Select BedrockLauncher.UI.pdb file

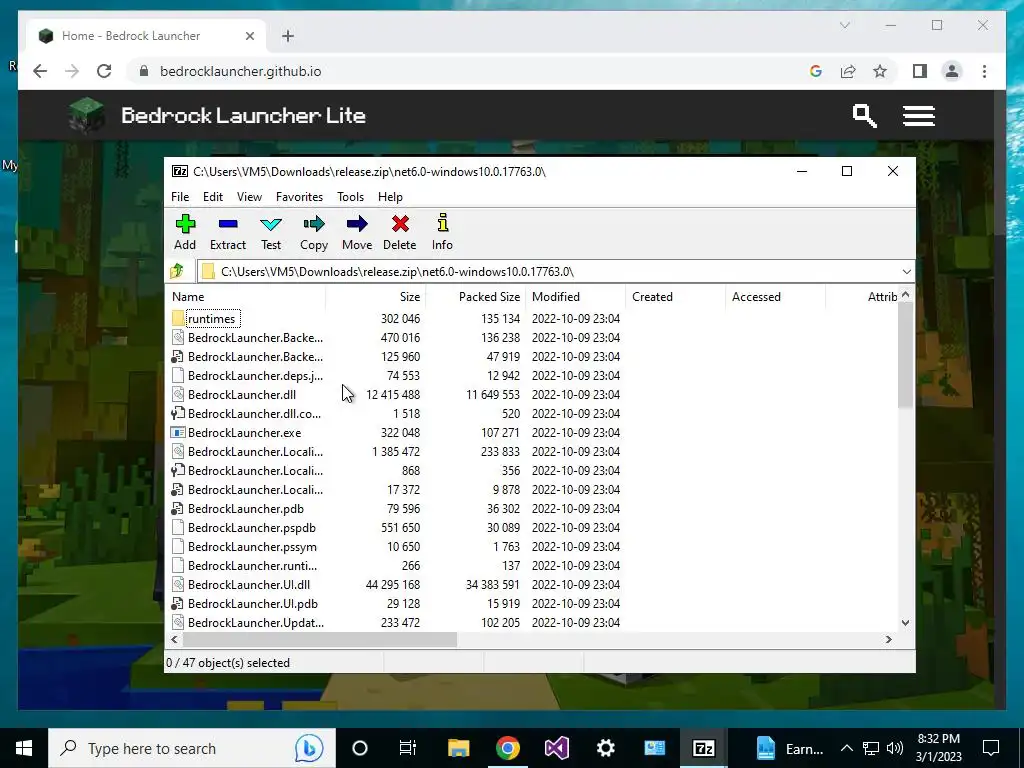click(x=253, y=603)
